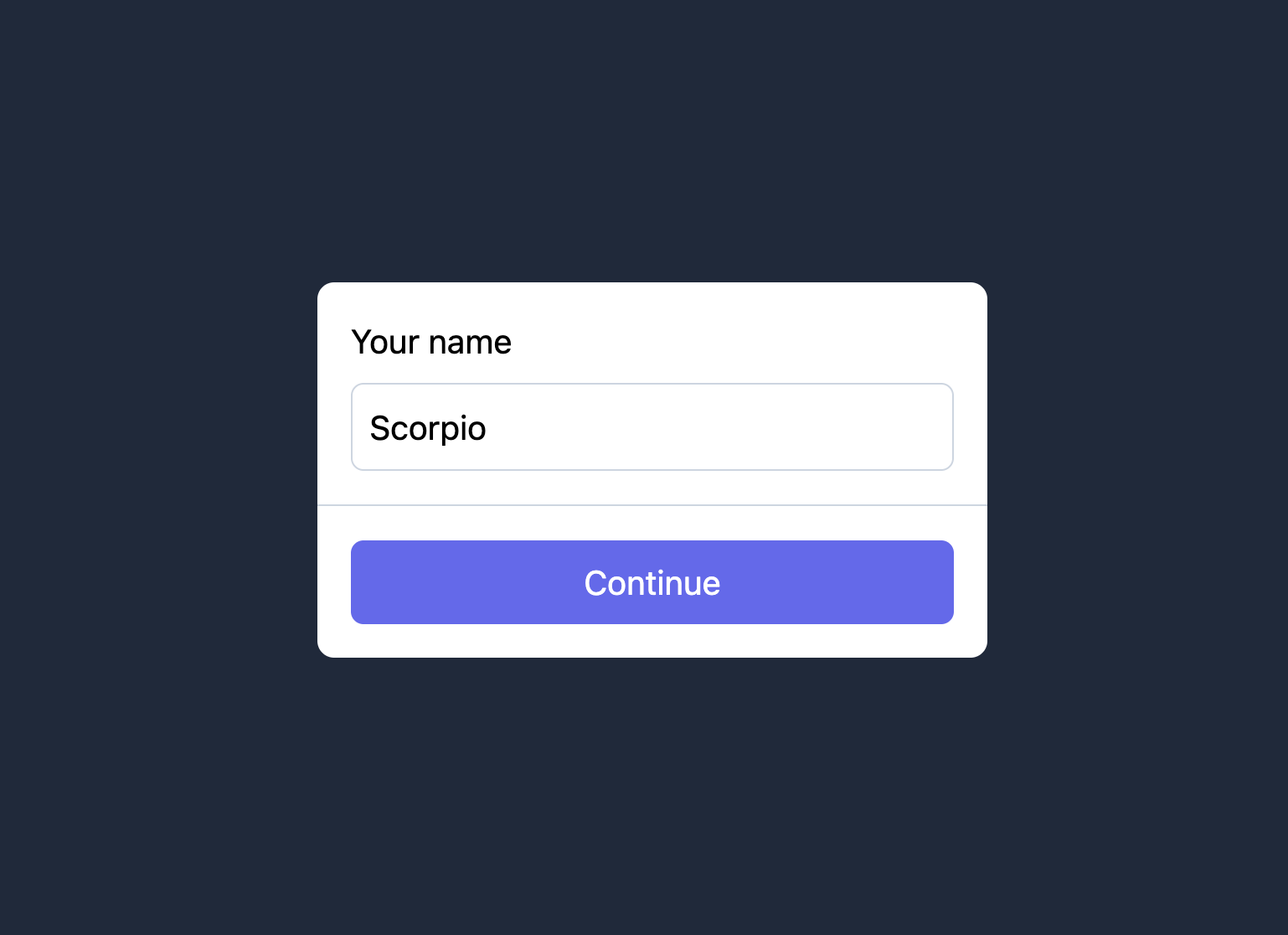Click the Continue button

652,582
